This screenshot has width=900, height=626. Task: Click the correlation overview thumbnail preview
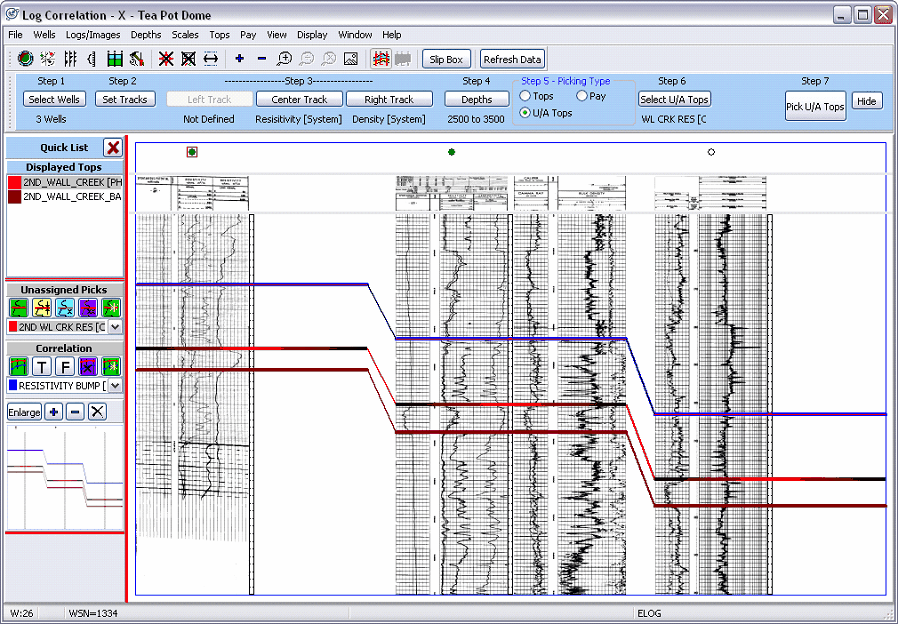(65, 476)
